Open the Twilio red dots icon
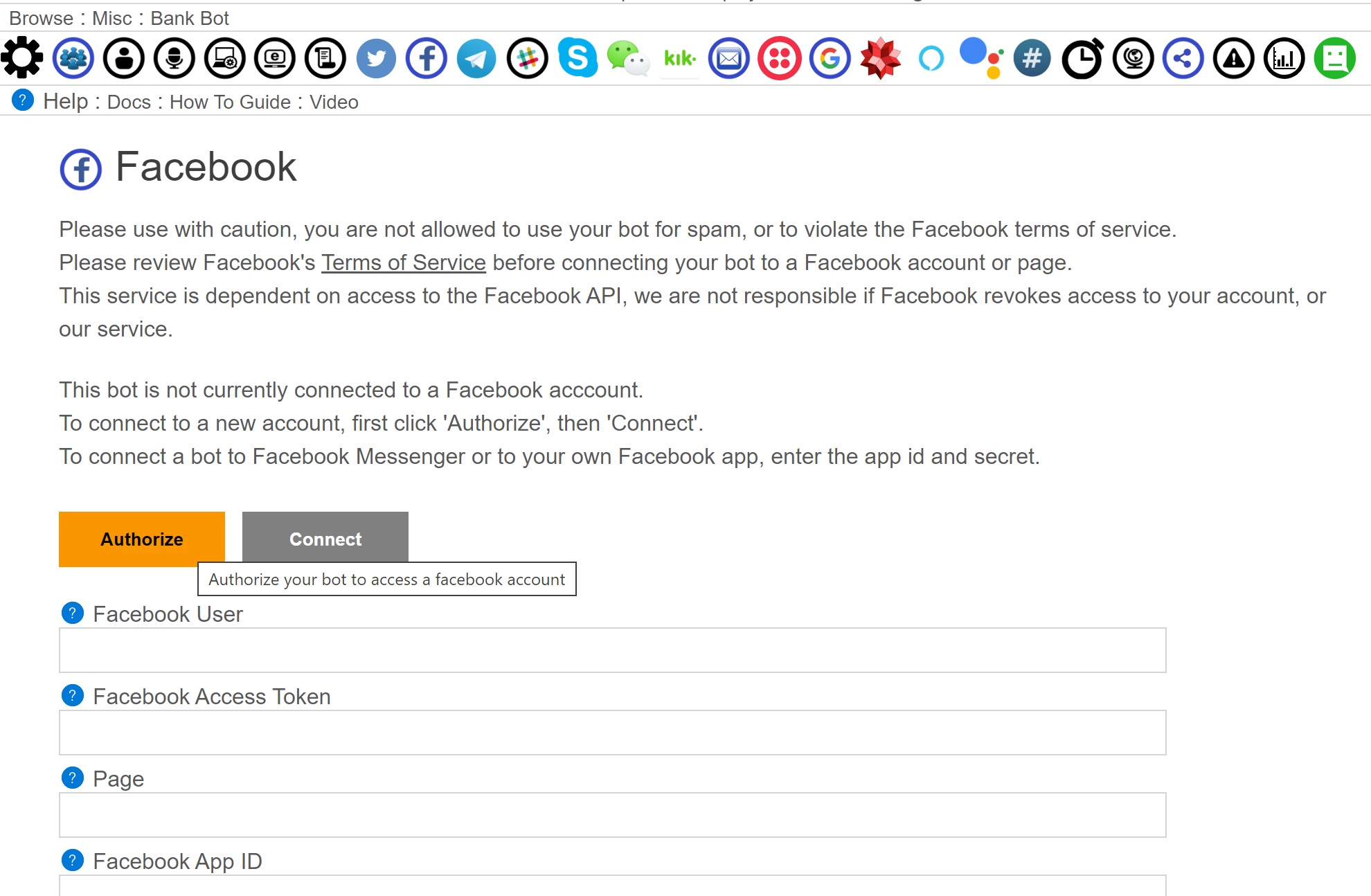 click(780, 58)
